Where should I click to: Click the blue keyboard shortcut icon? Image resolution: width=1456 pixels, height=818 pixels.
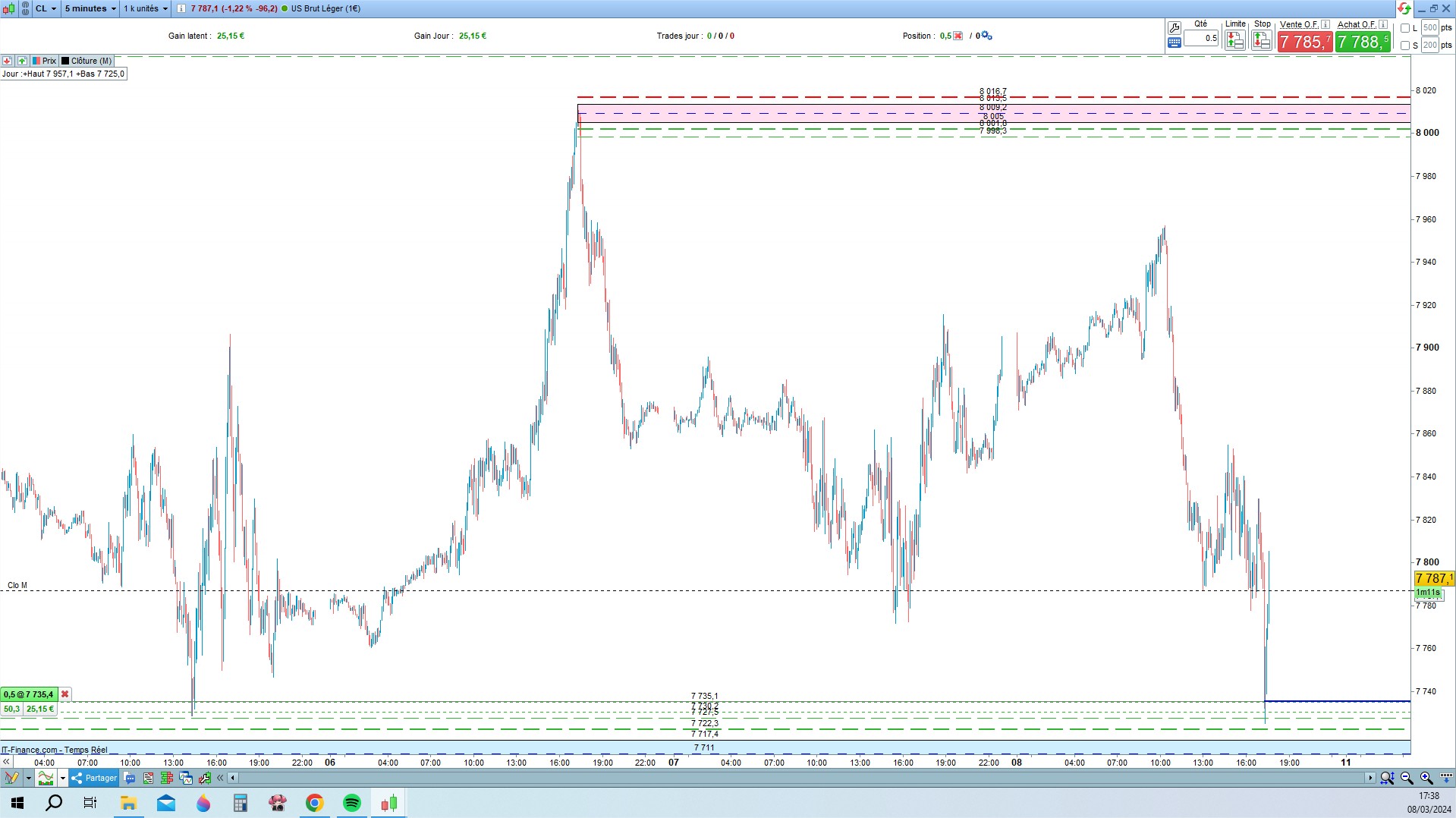[1174, 43]
